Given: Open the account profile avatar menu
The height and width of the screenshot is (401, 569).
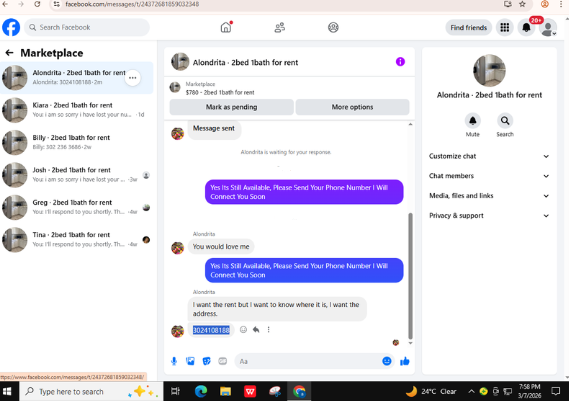Looking at the screenshot, I should click(548, 28).
